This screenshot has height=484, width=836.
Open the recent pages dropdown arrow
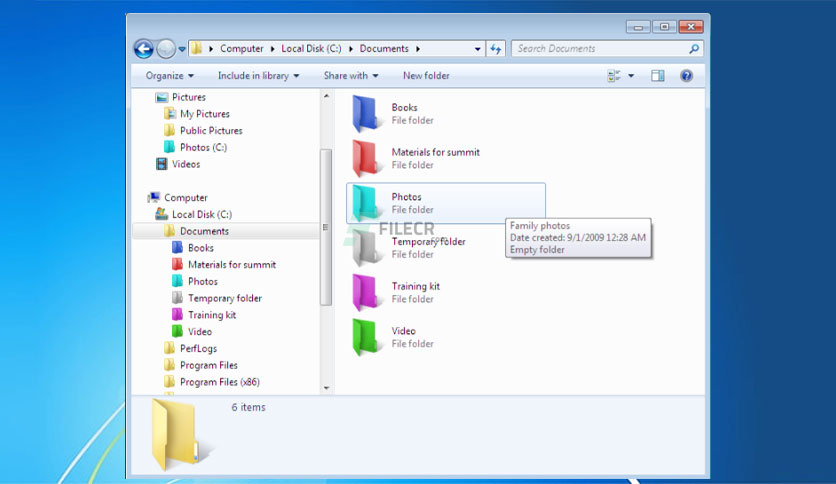[x=182, y=49]
